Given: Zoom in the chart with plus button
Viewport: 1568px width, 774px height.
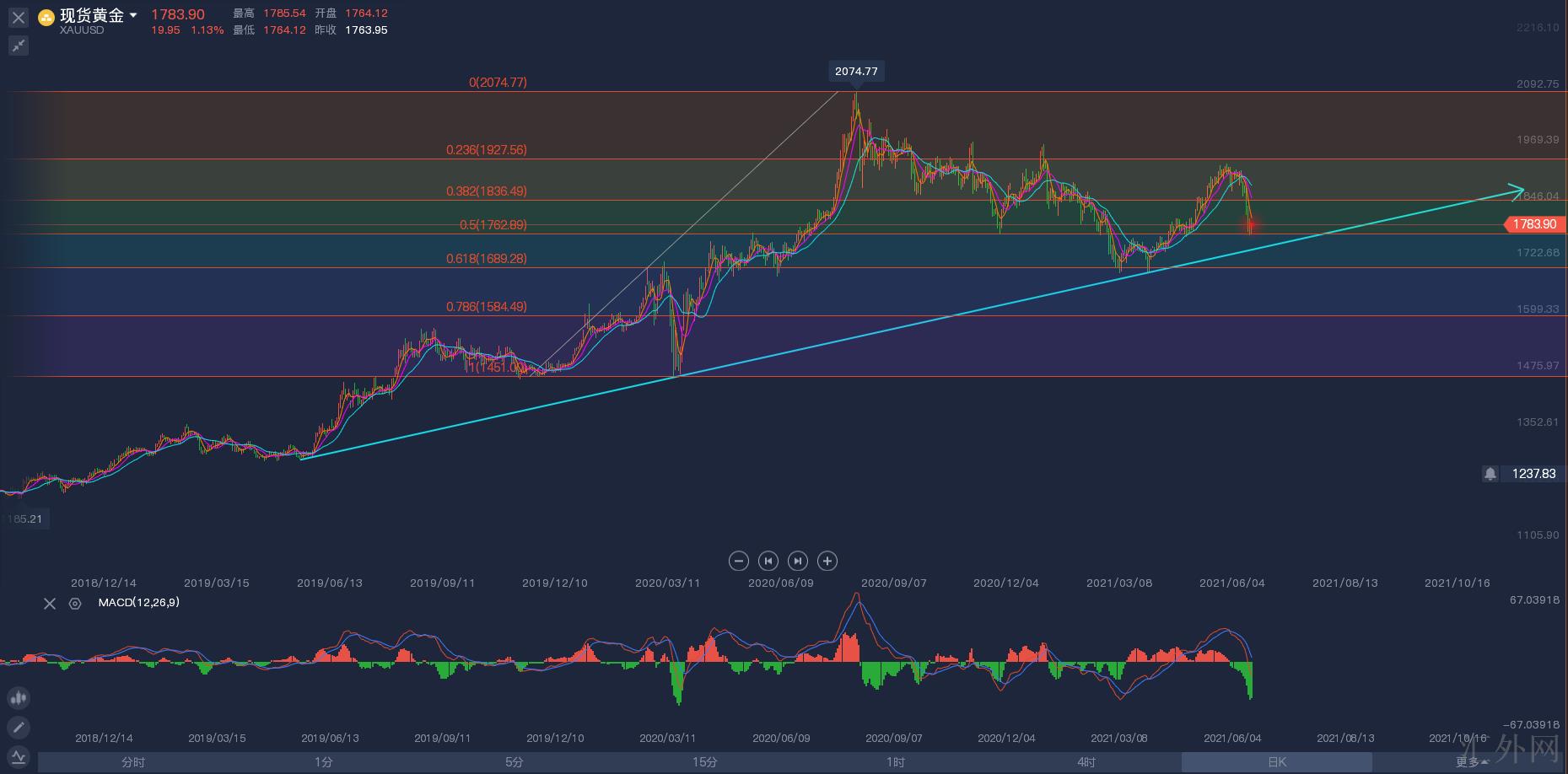Looking at the screenshot, I should [827, 561].
